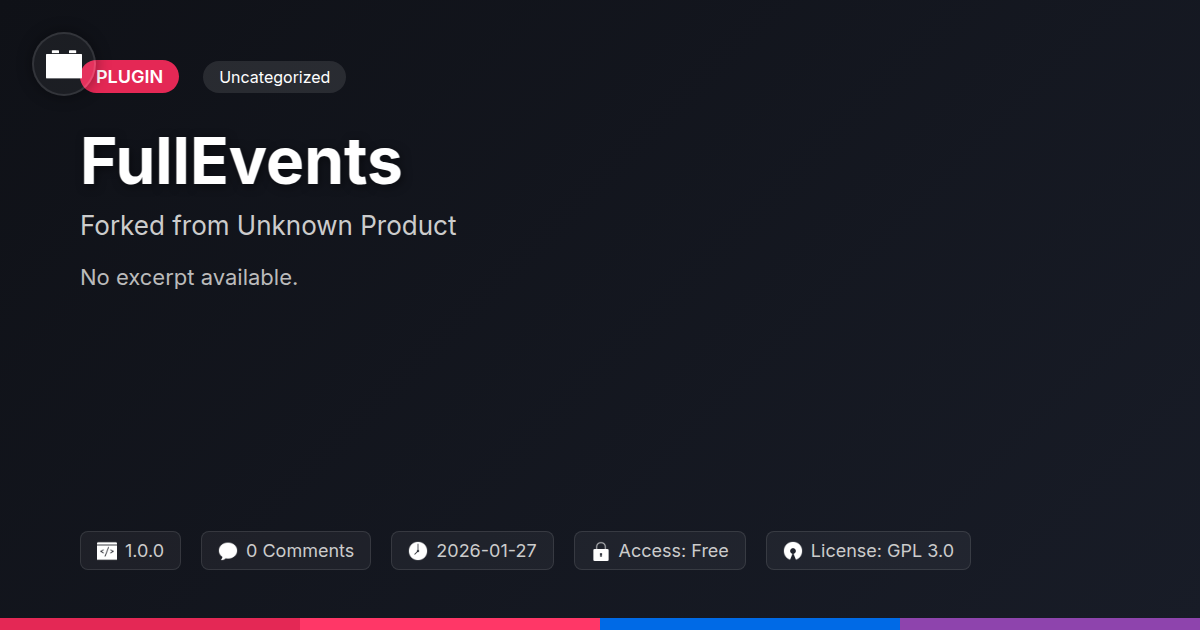Click the Forked from Unknown Product subtitle
Viewport: 1200px width, 630px height.
pyautogui.click(x=268, y=226)
